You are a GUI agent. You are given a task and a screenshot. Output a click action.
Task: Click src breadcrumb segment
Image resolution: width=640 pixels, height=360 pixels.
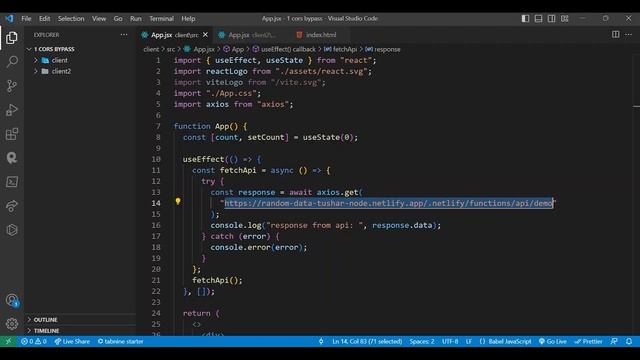point(171,49)
